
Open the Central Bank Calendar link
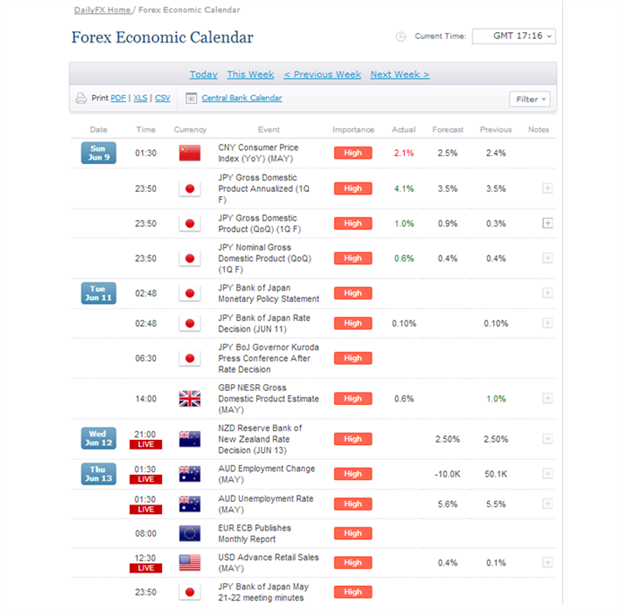coord(242,98)
